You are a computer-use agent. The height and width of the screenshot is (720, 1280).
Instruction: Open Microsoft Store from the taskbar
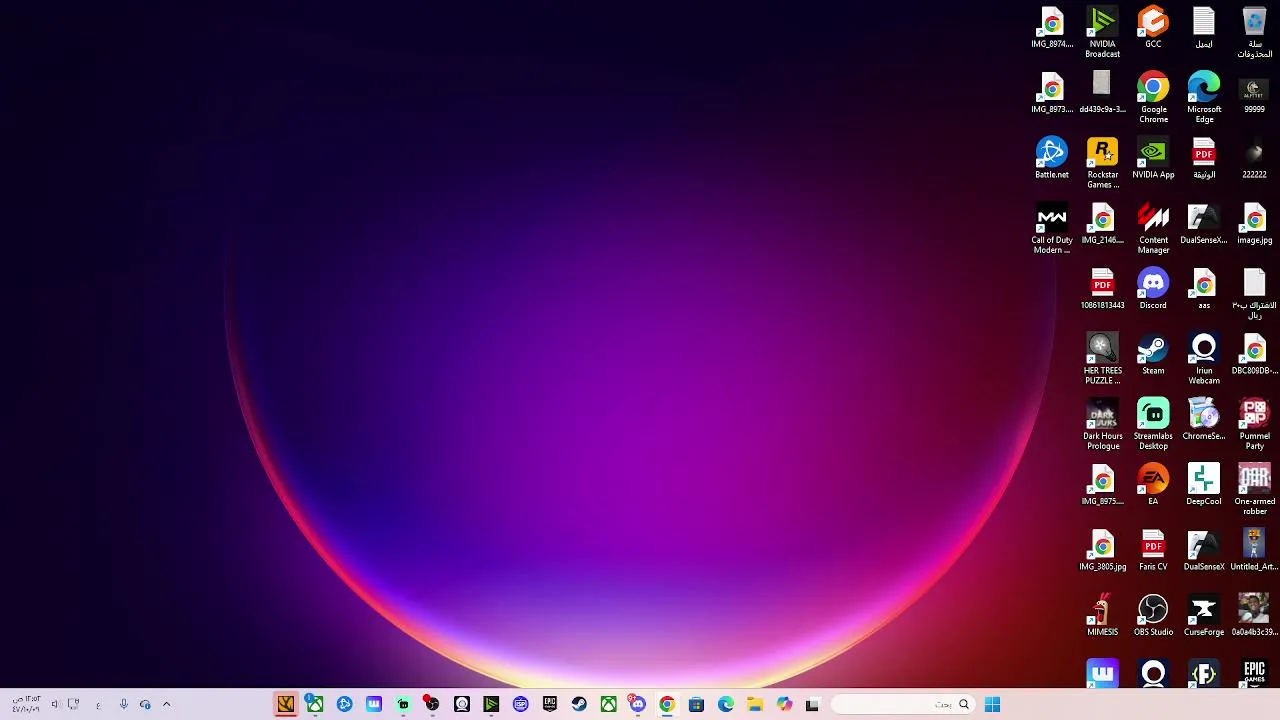696,704
